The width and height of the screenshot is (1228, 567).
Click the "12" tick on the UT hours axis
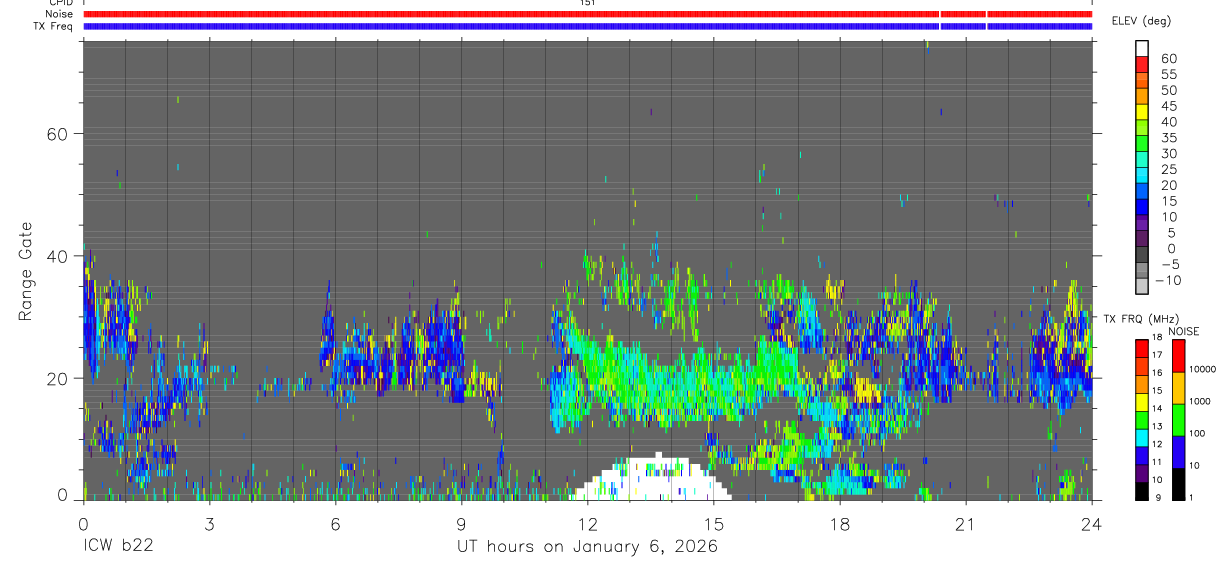[x=587, y=523]
